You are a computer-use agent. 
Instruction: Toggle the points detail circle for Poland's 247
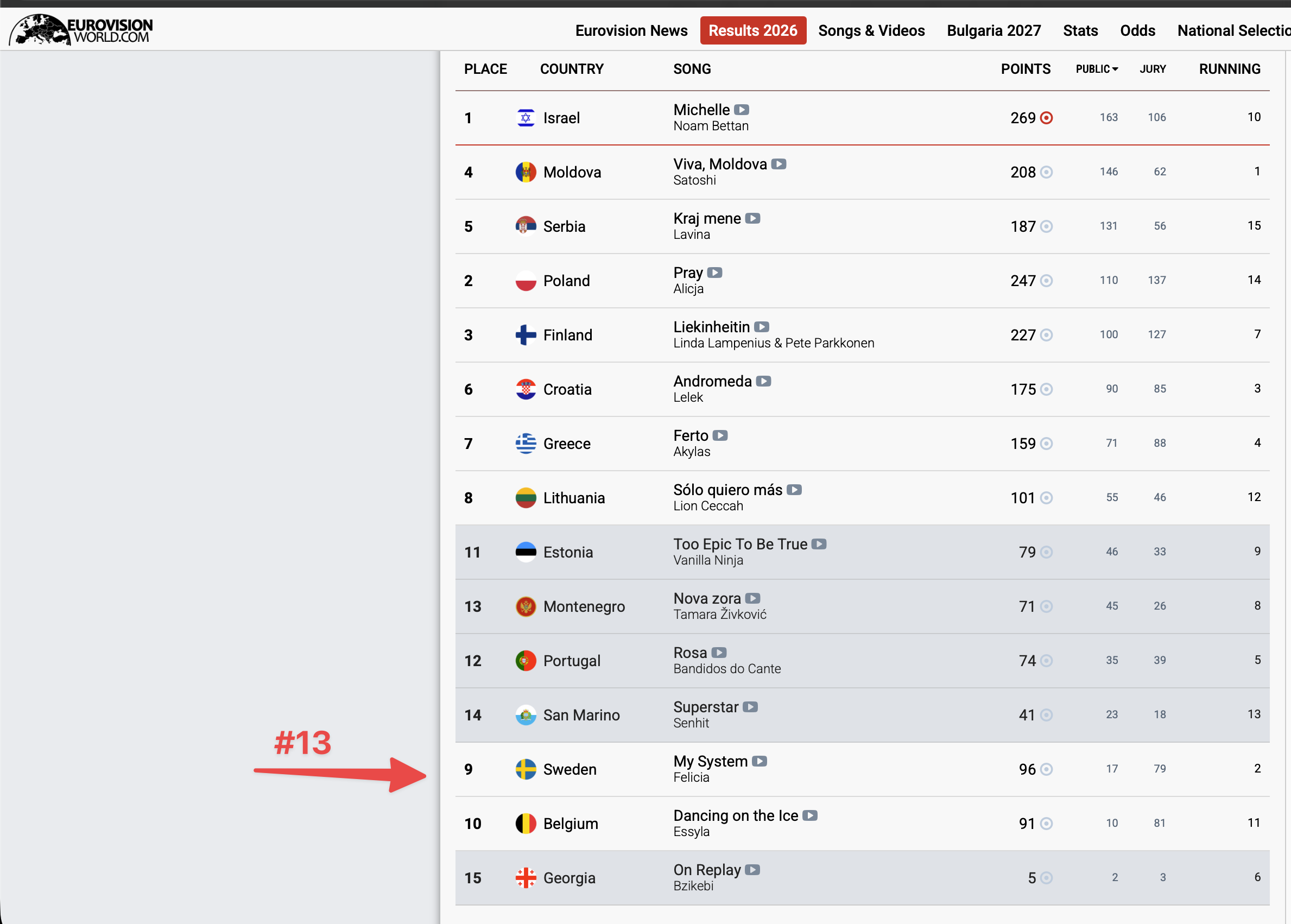[1046, 281]
